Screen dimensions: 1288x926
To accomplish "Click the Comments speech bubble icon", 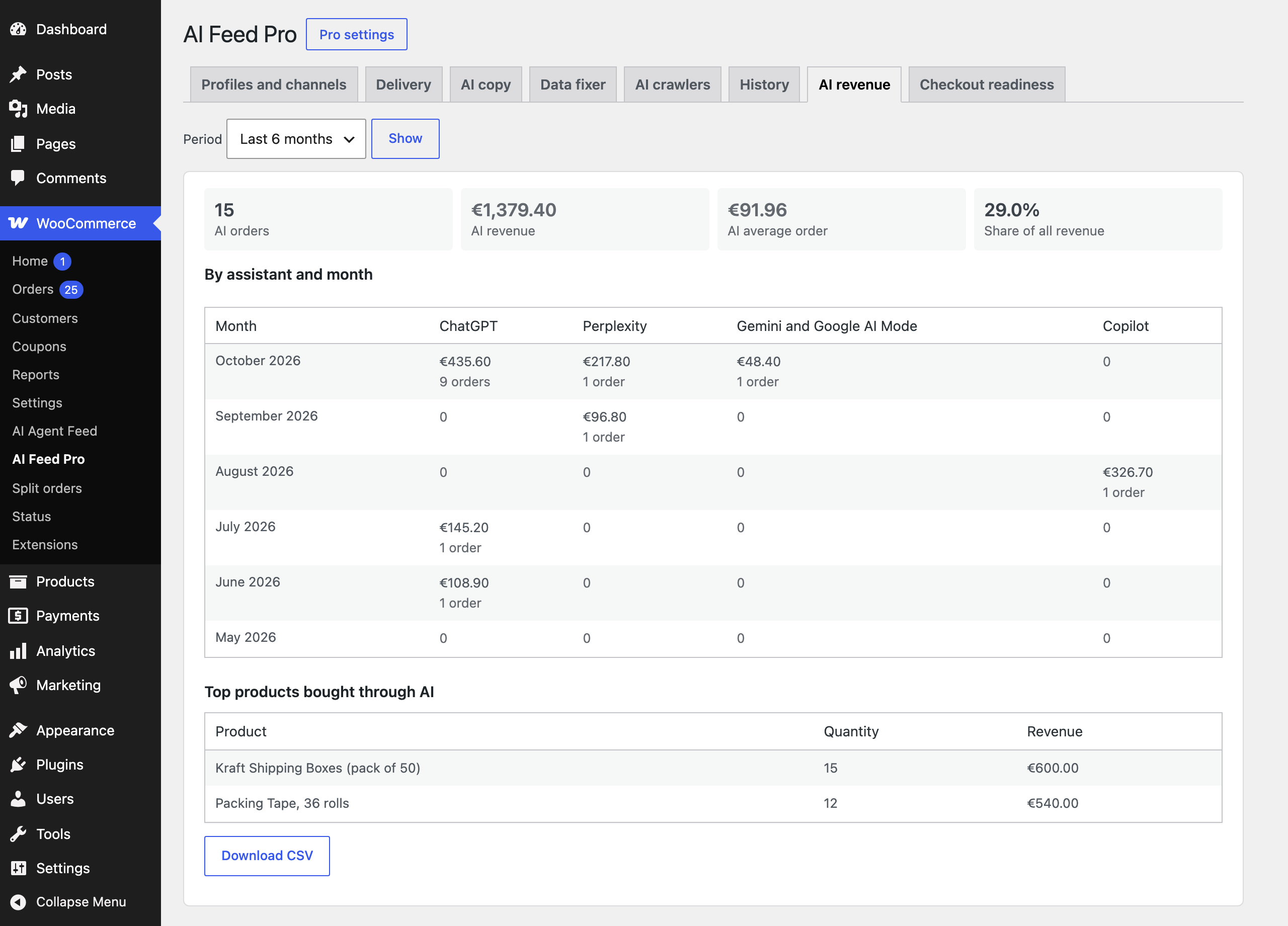I will [x=18, y=178].
